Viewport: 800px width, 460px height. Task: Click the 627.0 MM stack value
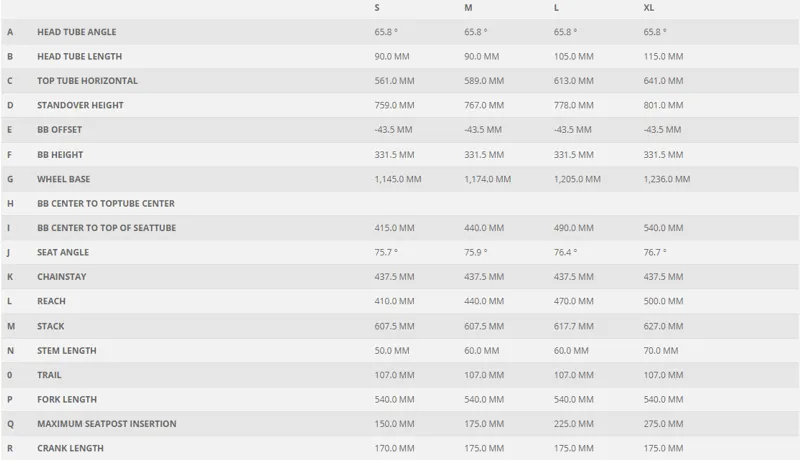[663, 326]
